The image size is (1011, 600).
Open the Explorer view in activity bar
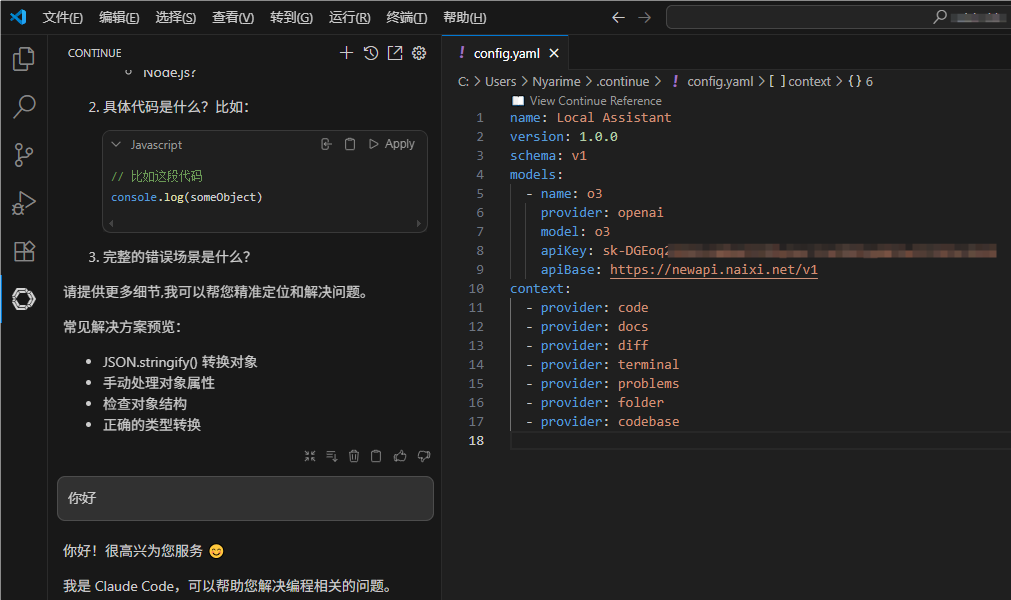click(x=24, y=59)
